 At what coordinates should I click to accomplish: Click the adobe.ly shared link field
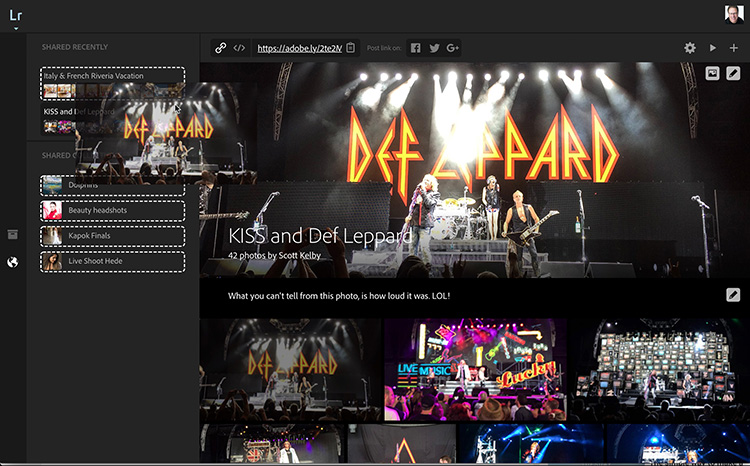pos(299,48)
